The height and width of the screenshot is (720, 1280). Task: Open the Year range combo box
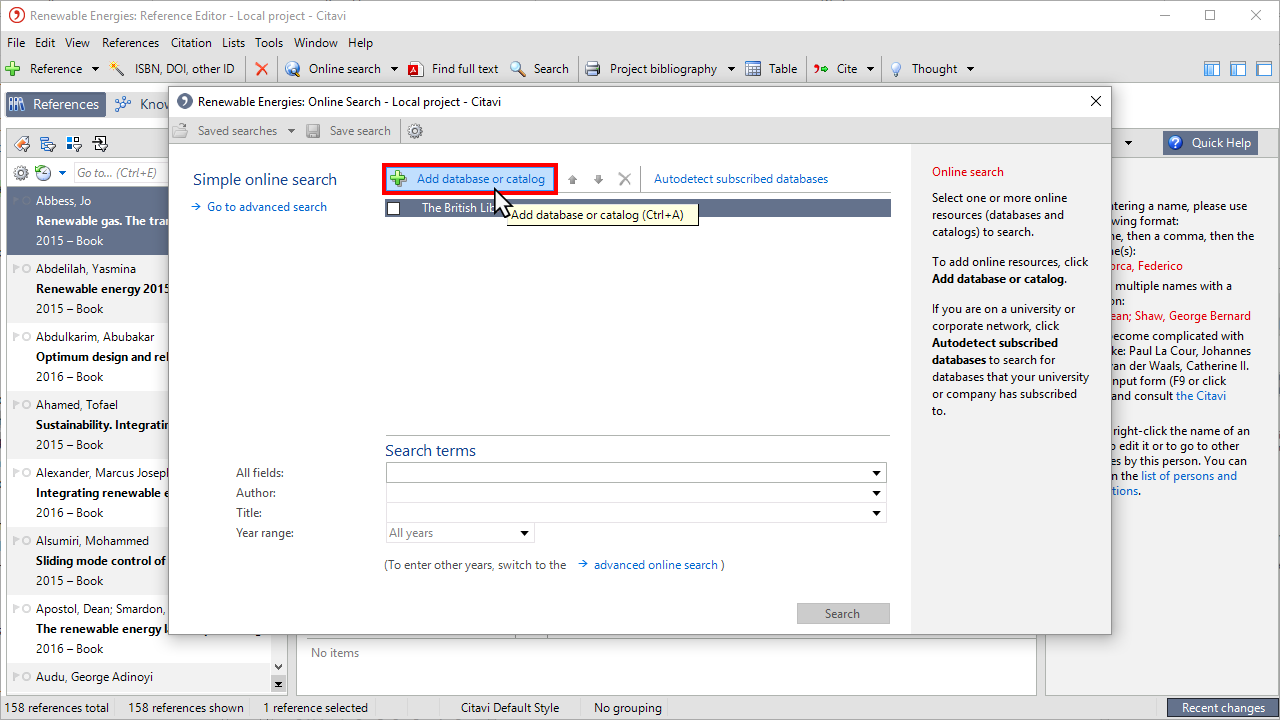click(460, 533)
